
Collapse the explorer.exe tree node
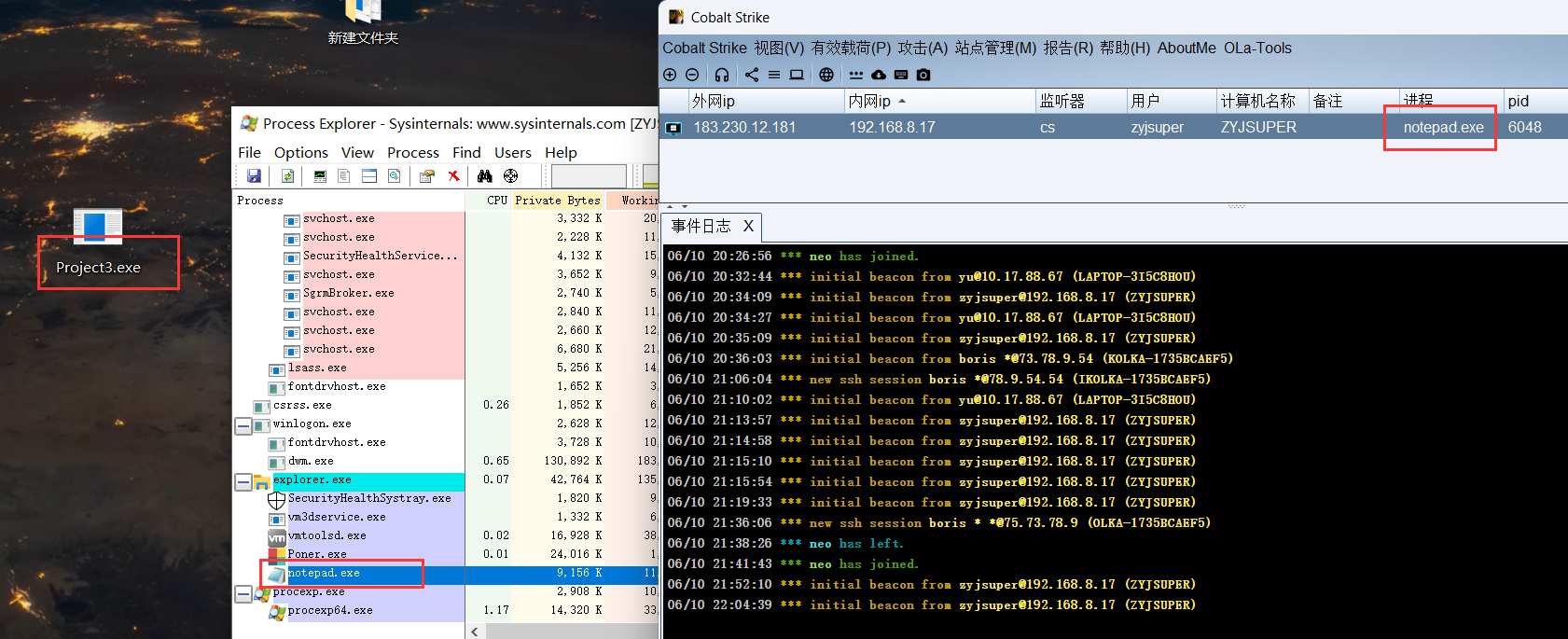243,481
